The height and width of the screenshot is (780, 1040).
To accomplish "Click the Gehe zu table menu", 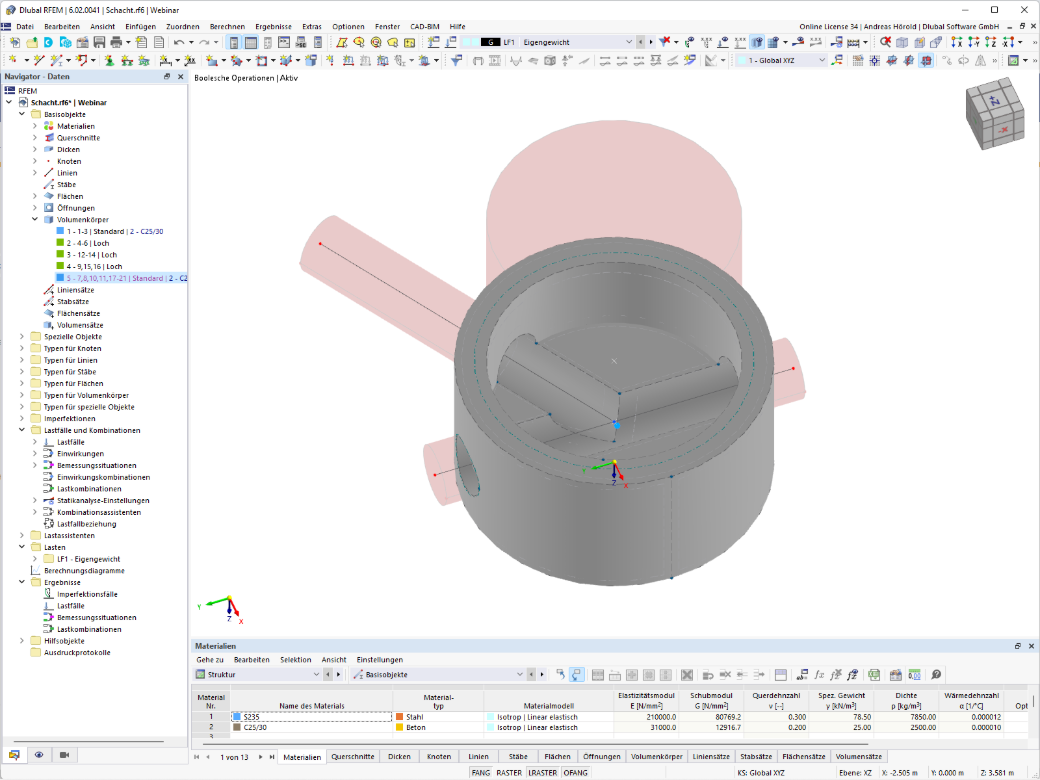I will click(x=210, y=660).
